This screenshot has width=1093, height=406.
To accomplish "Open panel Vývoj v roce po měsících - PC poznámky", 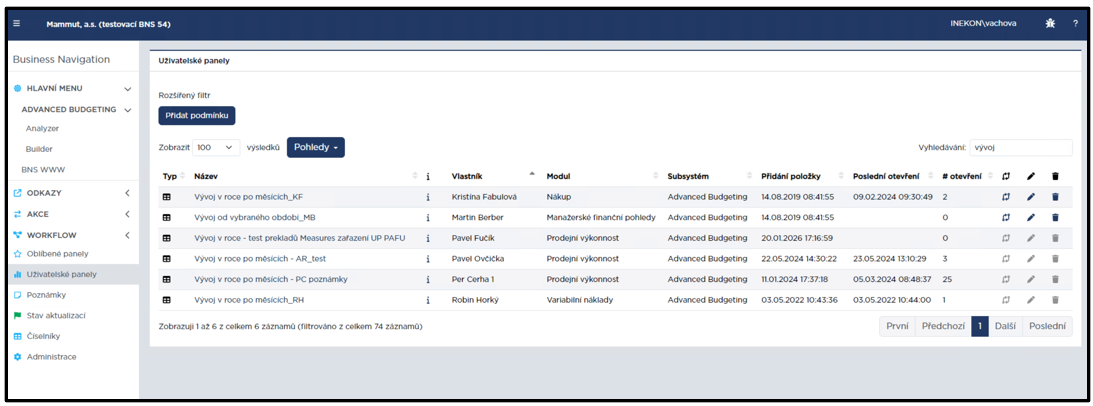I will pos(270,279).
